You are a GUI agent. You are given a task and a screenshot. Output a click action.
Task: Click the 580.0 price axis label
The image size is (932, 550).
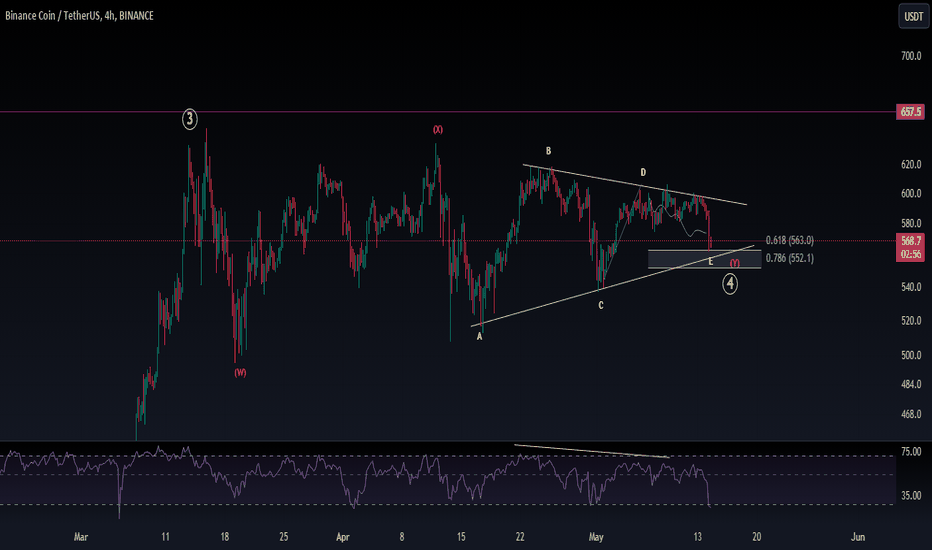(911, 224)
